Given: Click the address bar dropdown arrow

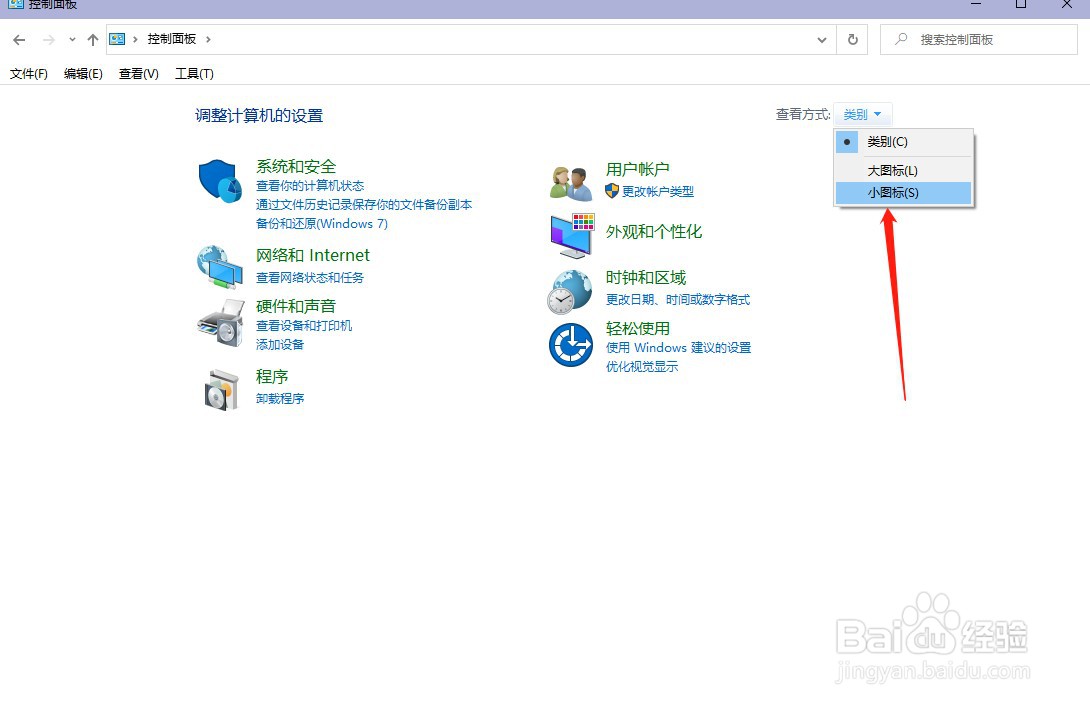Looking at the screenshot, I should coord(820,39).
